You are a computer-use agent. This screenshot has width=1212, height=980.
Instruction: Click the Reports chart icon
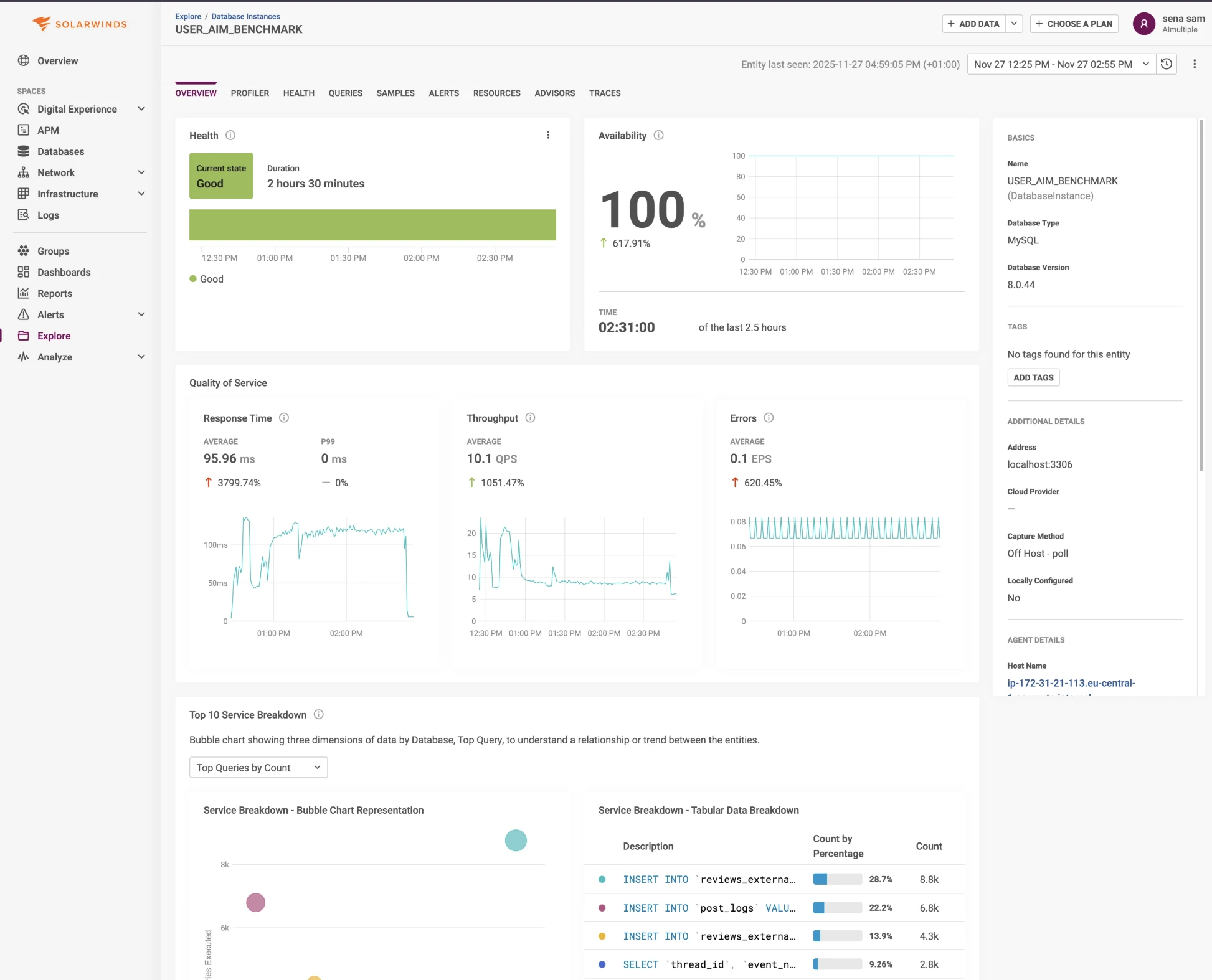[x=24, y=293]
